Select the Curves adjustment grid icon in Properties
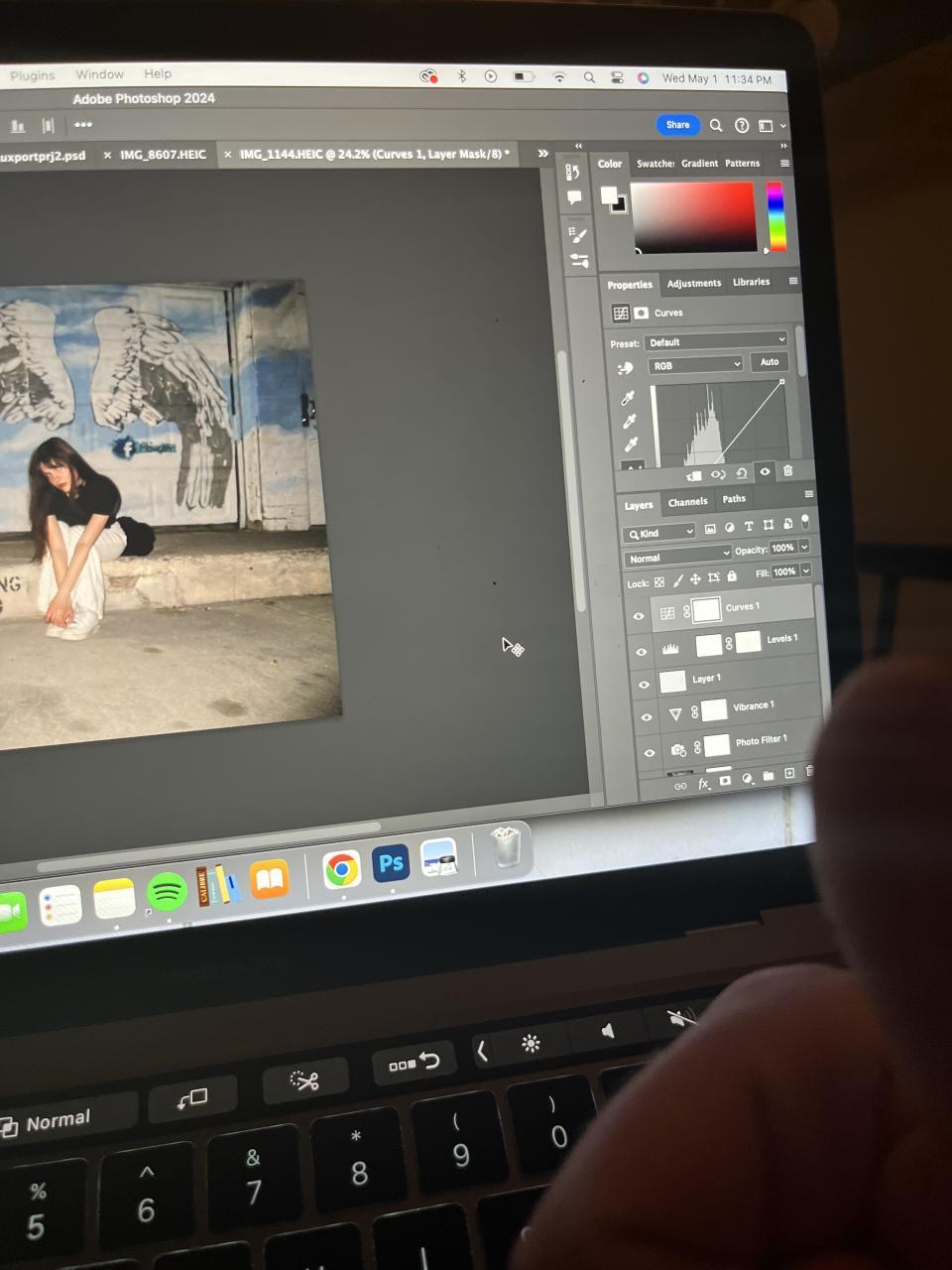Image resolution: width=952 pixels, height=1270 pixels. click(x=621, y=313)
